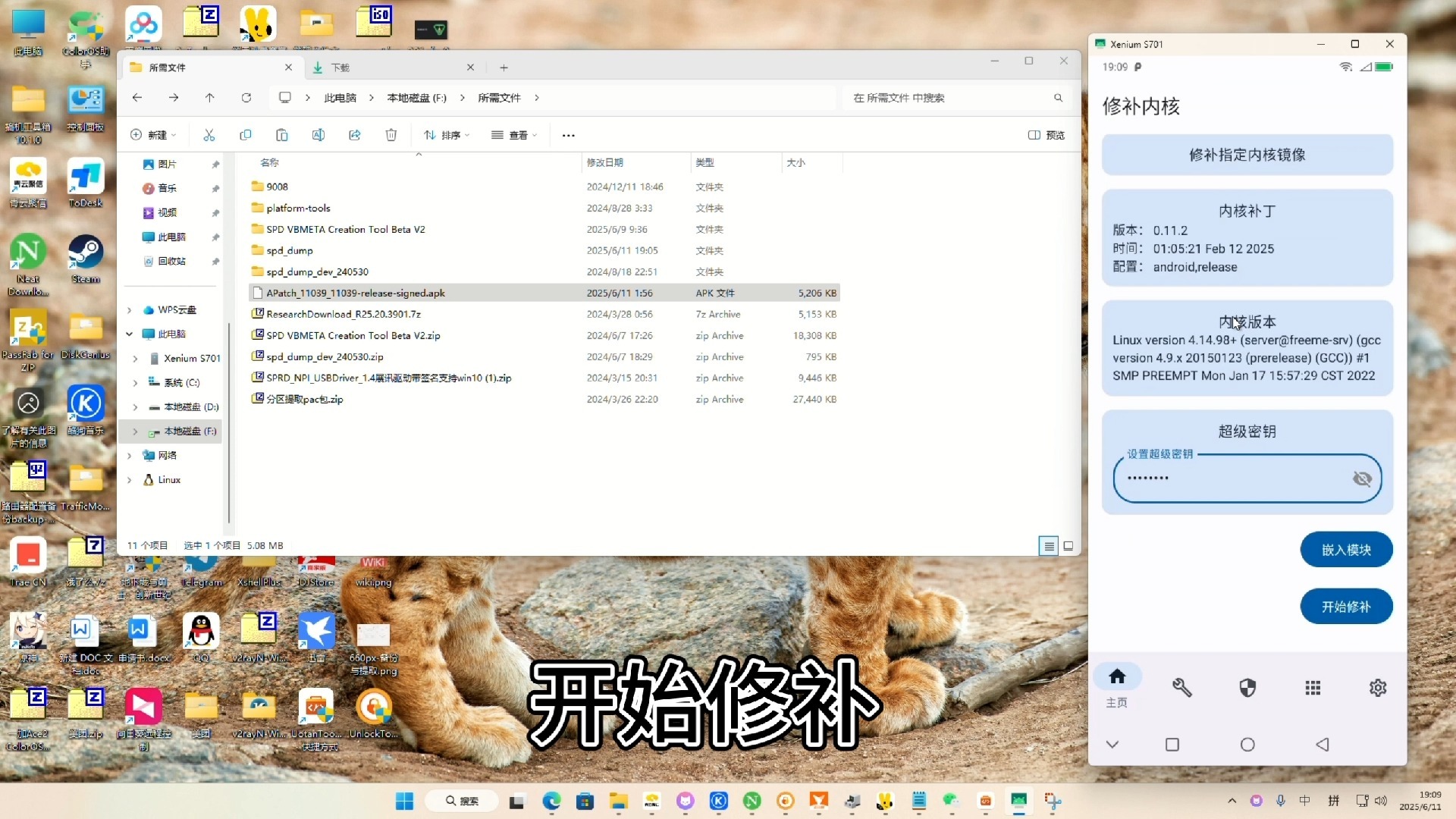Open the 排序 sort dropdown

447,135
